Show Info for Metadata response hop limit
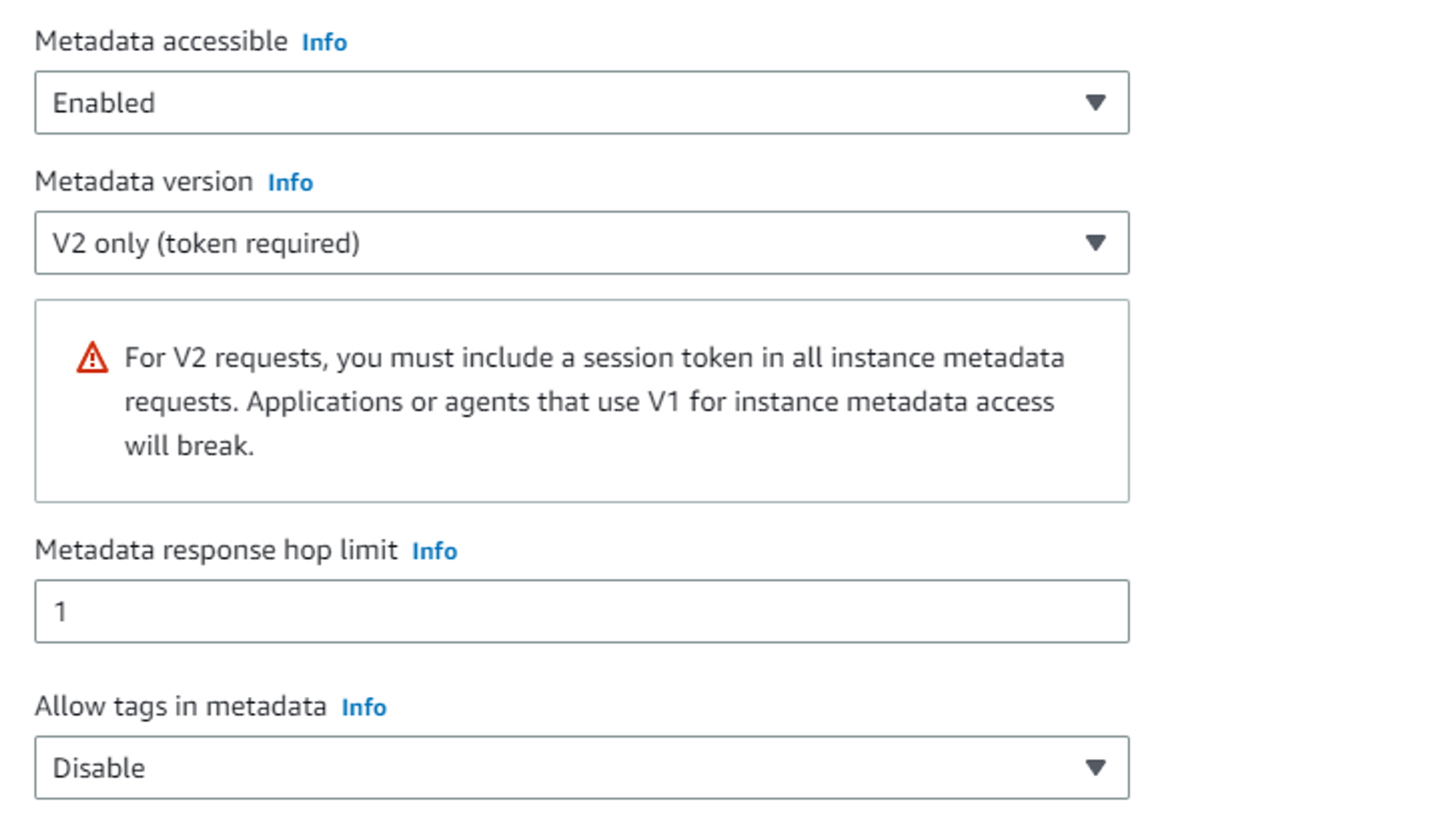The width and height of the screenshot is (1456, 817). [435, 551]
